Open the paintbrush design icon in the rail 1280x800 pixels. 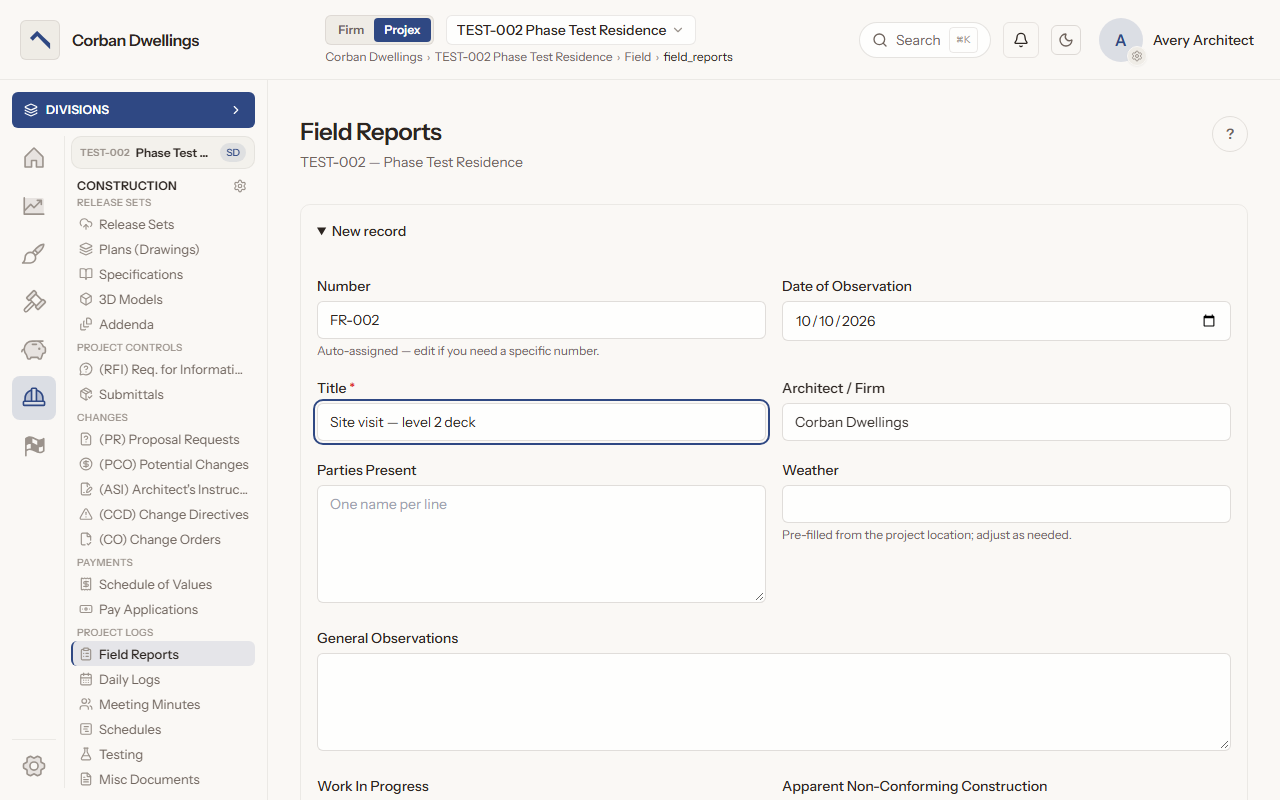click(34, 254)
